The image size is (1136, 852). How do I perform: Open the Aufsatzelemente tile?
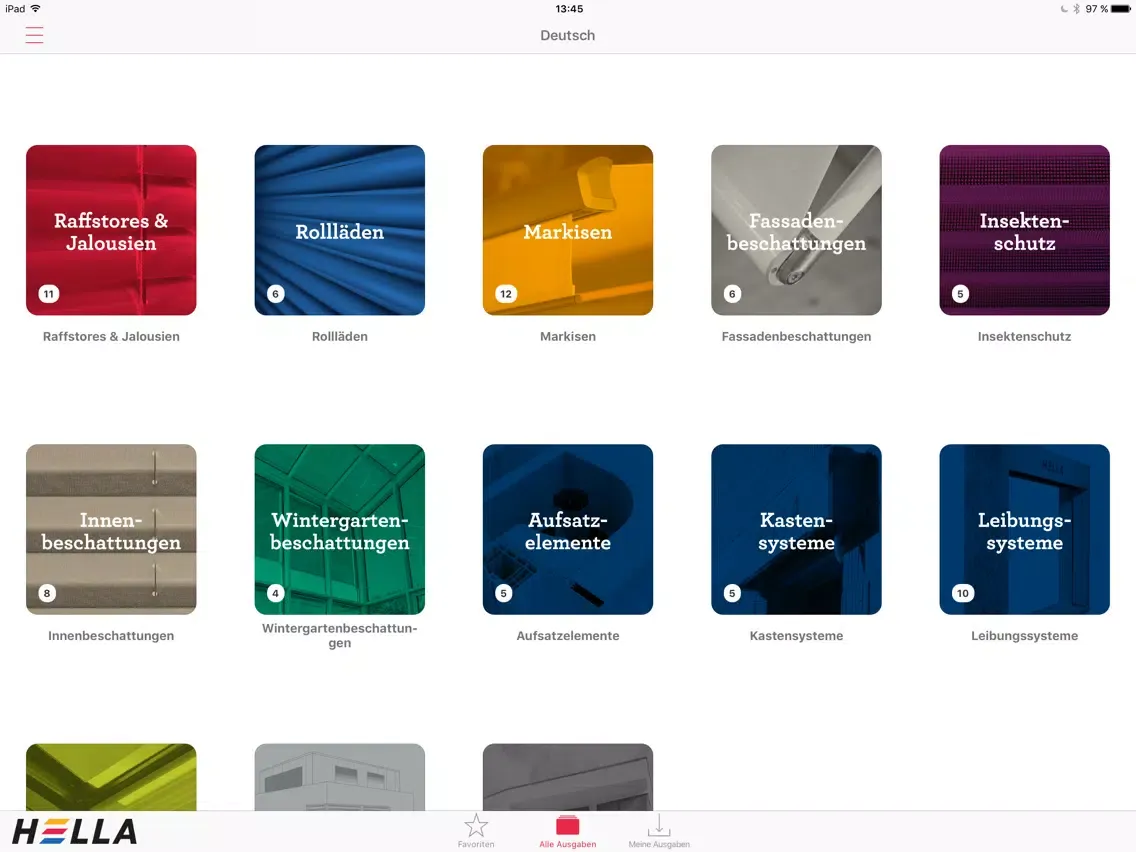568,529
